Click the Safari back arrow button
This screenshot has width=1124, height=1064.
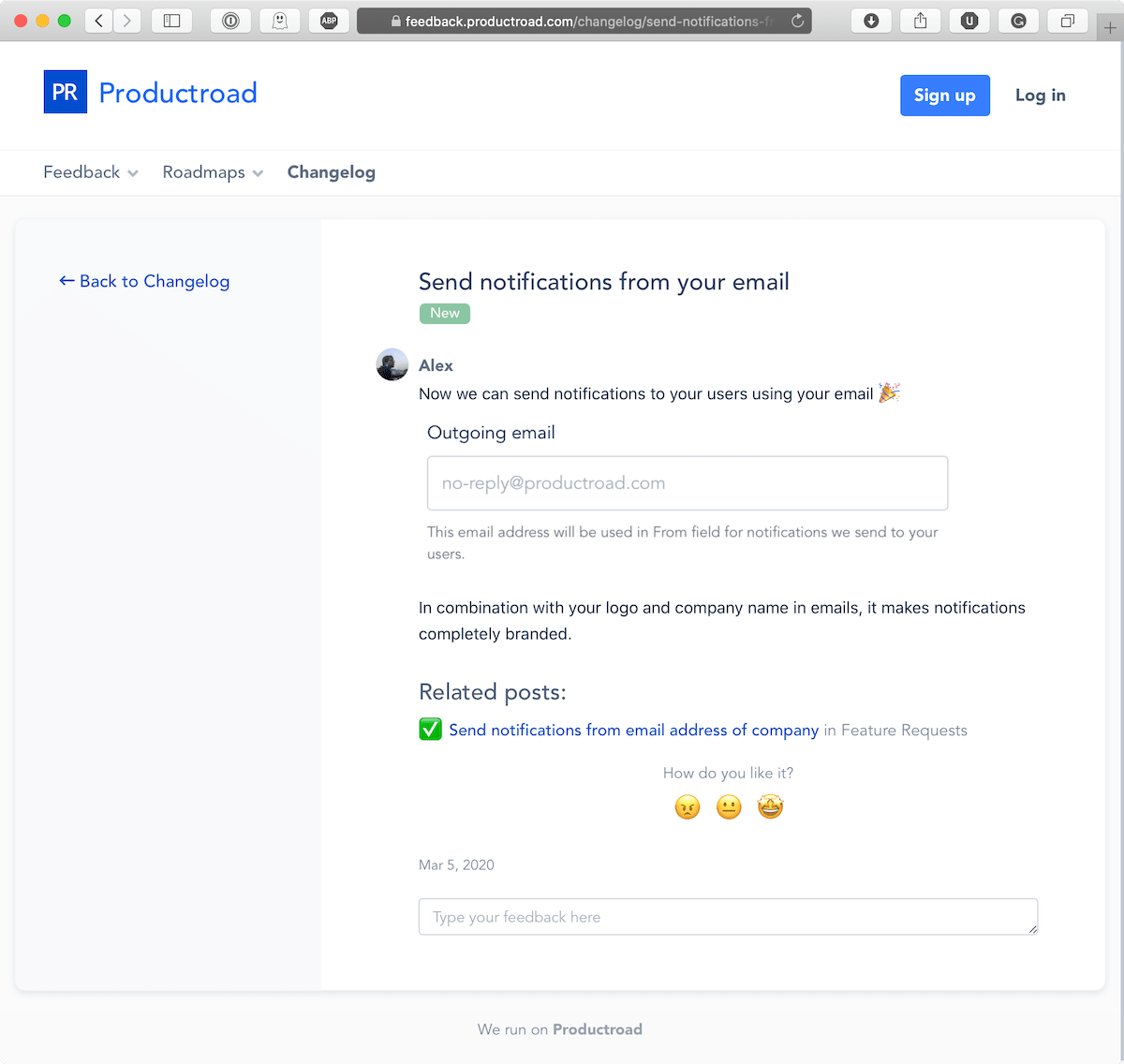(98, 21)
